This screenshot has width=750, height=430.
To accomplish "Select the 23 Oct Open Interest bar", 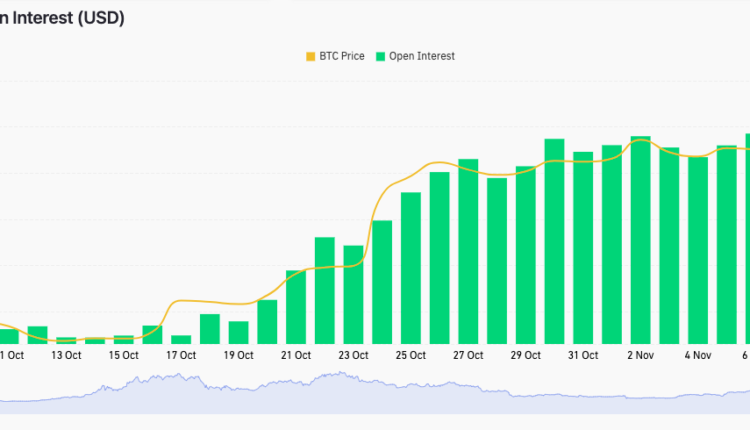I will (353, 294).
